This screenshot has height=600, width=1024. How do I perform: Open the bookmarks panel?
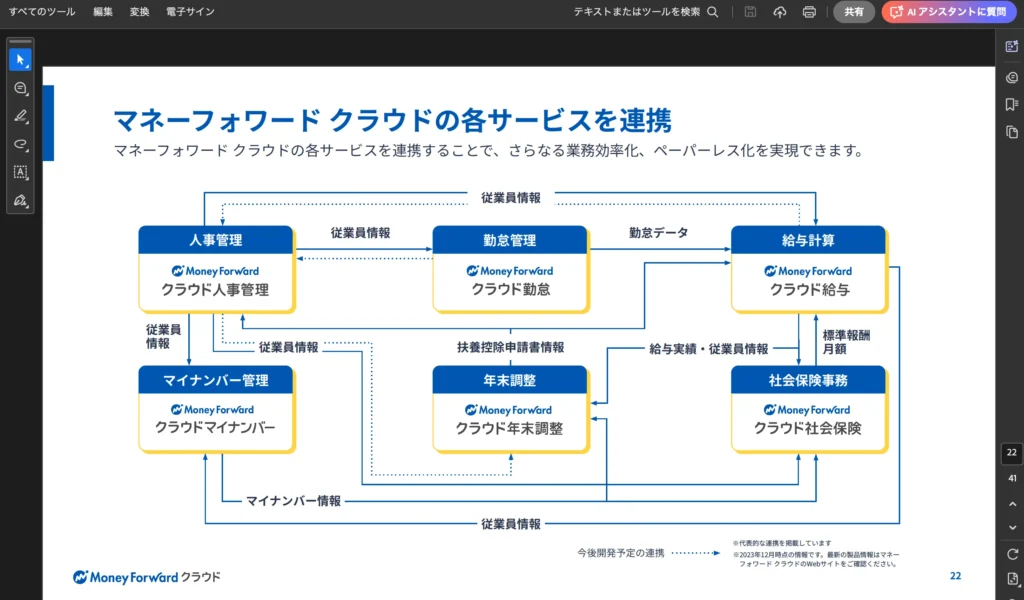pyautogui.click(x=1012, y=104)
